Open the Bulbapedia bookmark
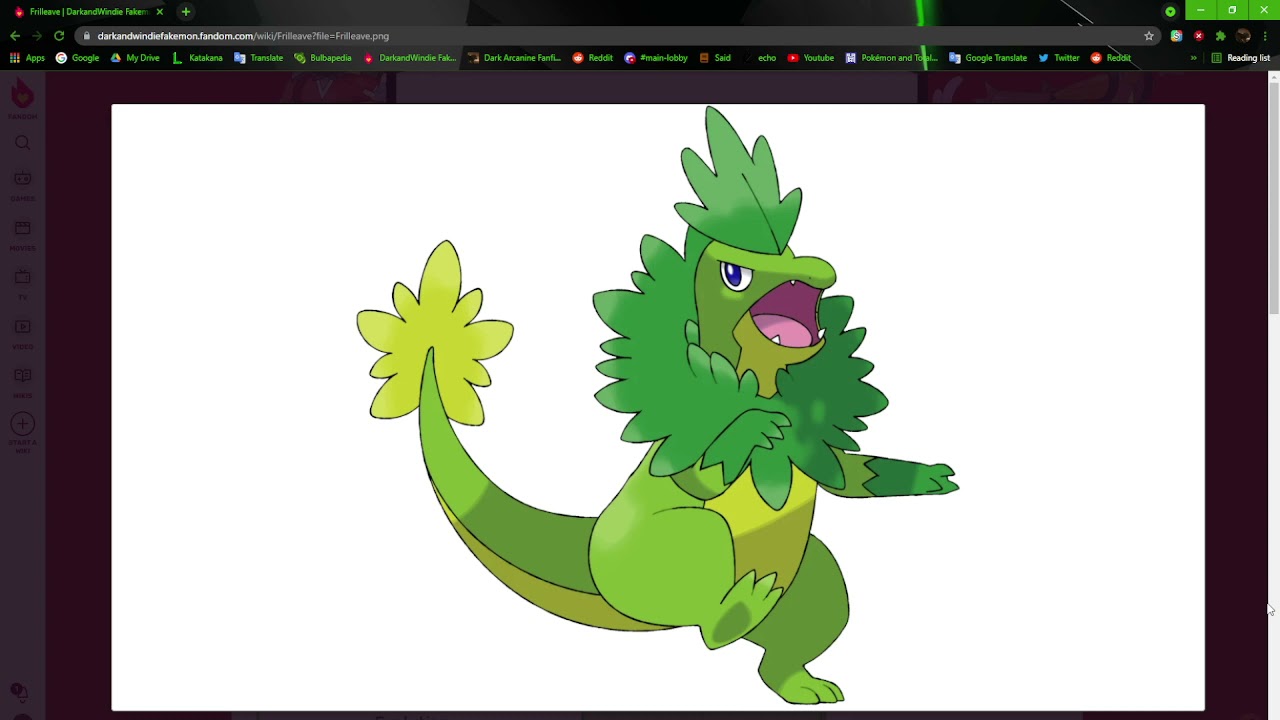 tap(322, 58)
